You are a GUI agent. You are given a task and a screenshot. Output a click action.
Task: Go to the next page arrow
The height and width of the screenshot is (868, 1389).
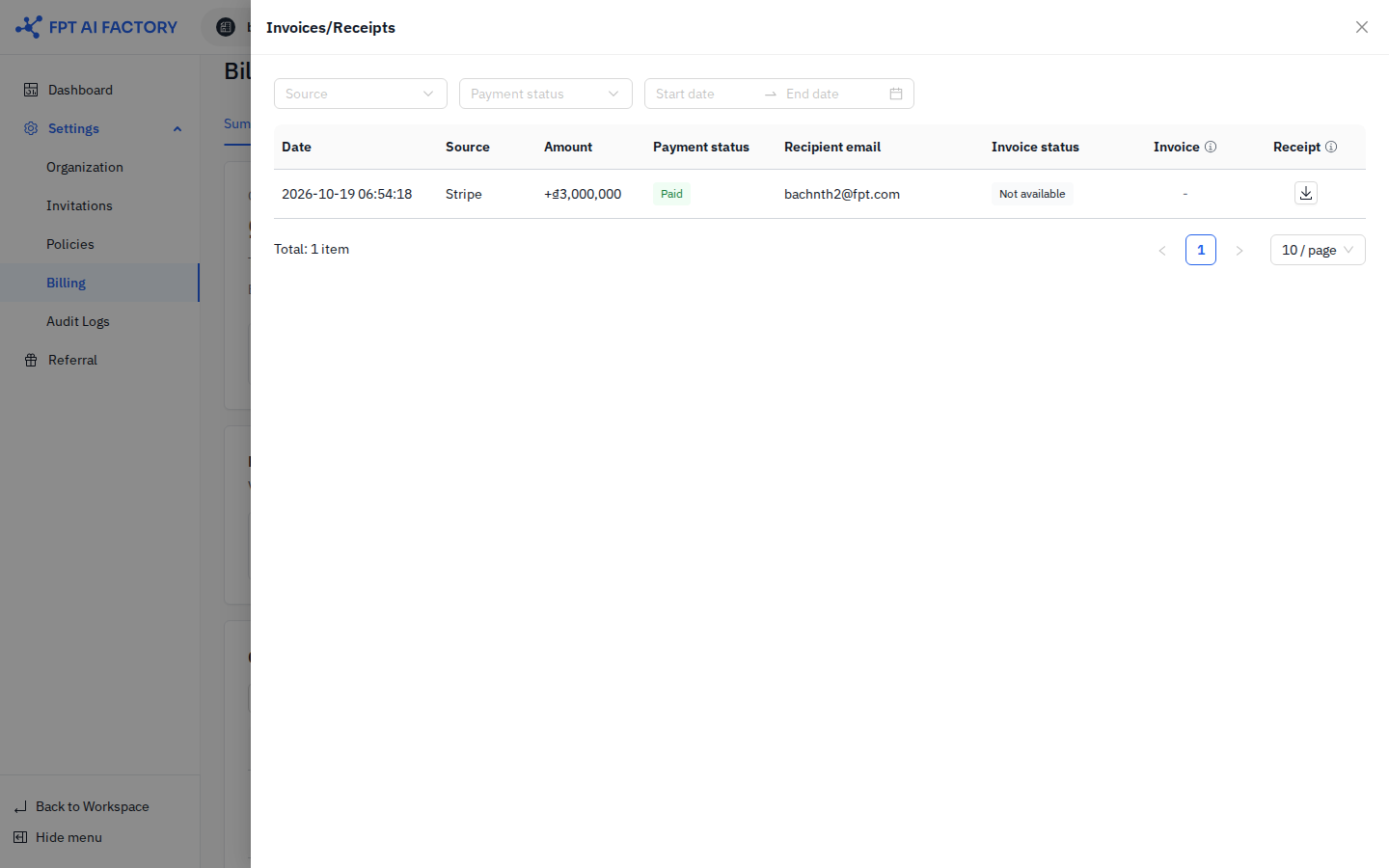click(x=1239, y=250)
